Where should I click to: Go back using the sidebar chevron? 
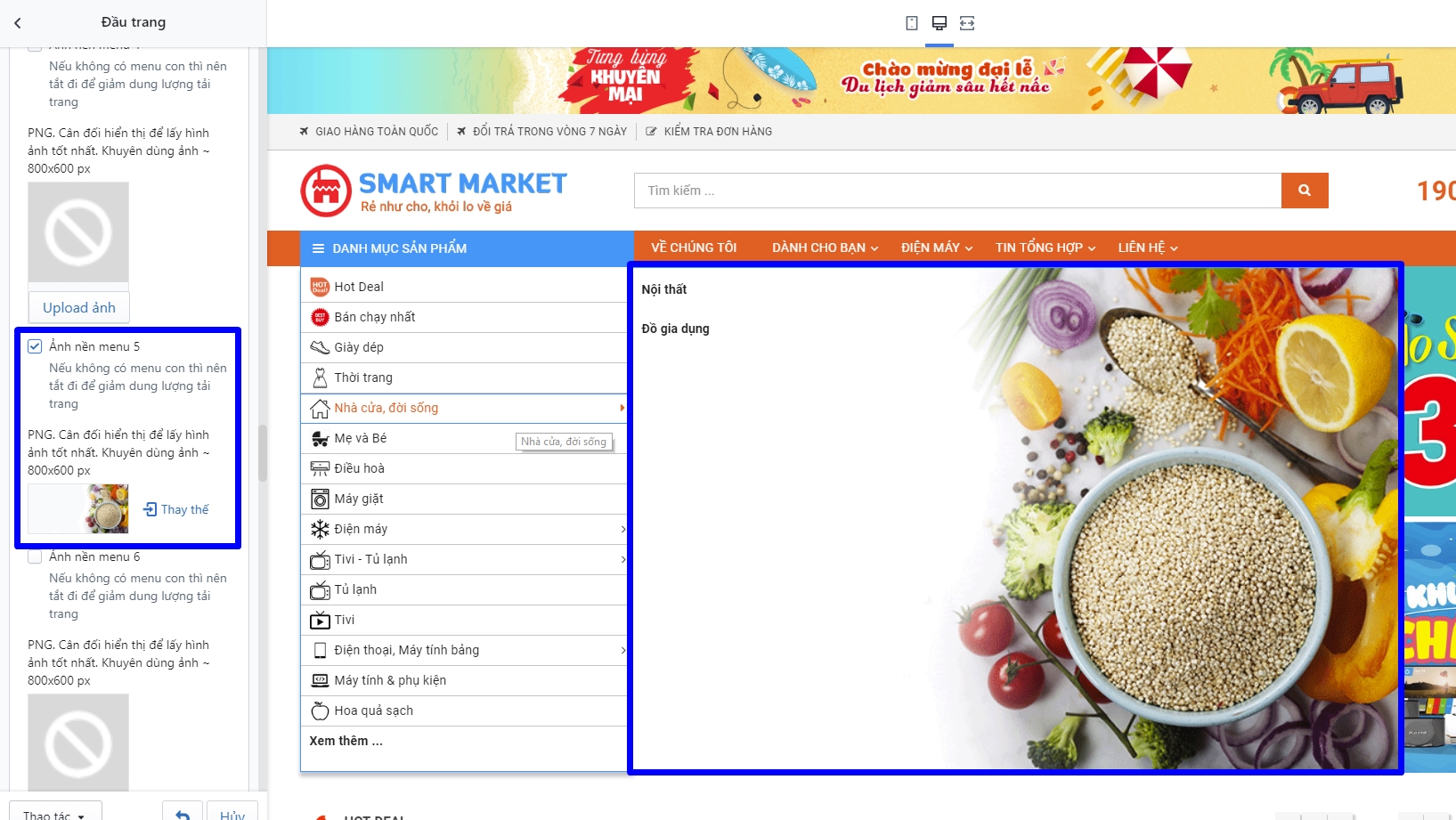pyautogui.click(x=18, y=23)
